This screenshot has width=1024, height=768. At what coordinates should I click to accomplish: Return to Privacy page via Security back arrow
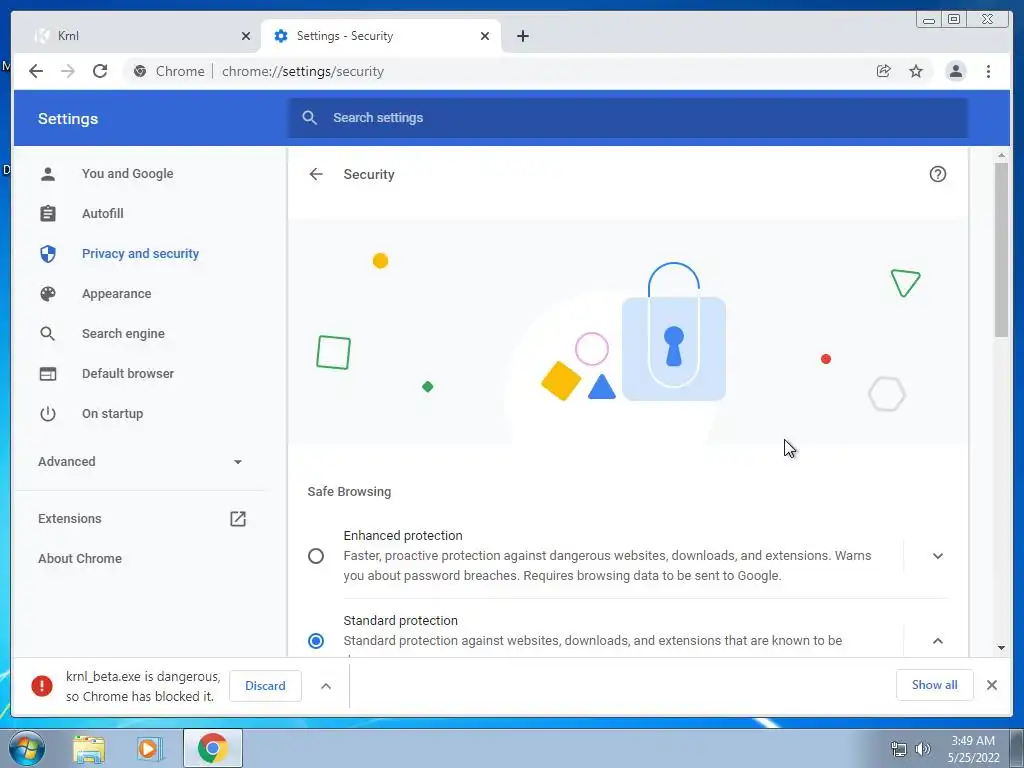point(316,174)
